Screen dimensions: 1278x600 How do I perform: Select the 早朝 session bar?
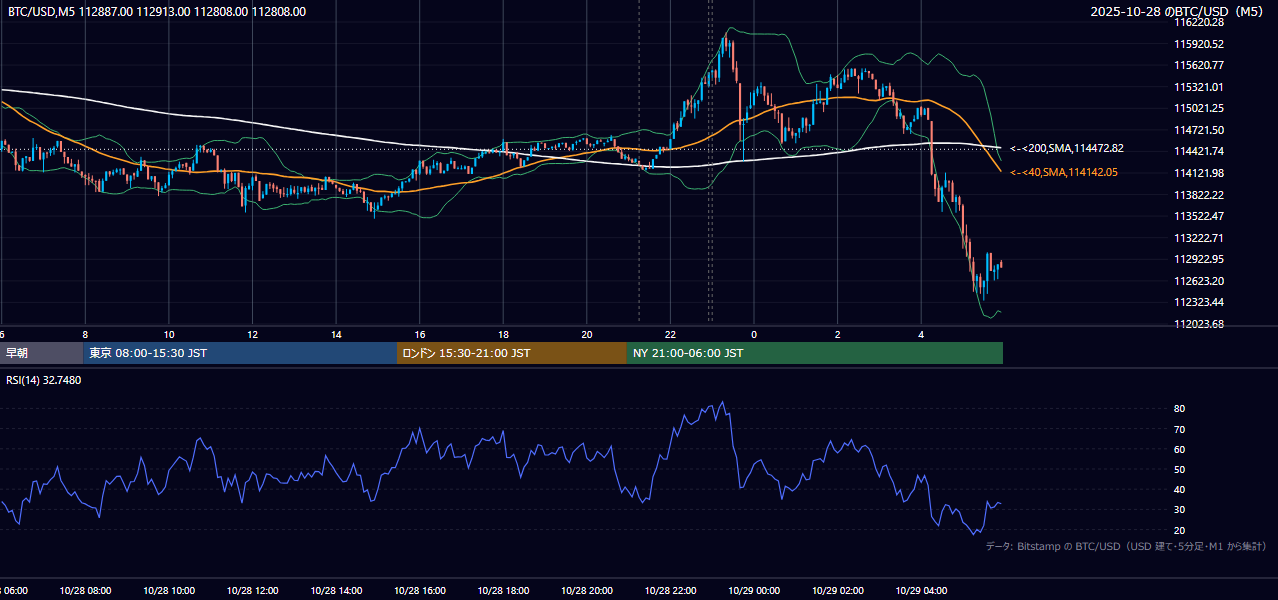[42, 353]
